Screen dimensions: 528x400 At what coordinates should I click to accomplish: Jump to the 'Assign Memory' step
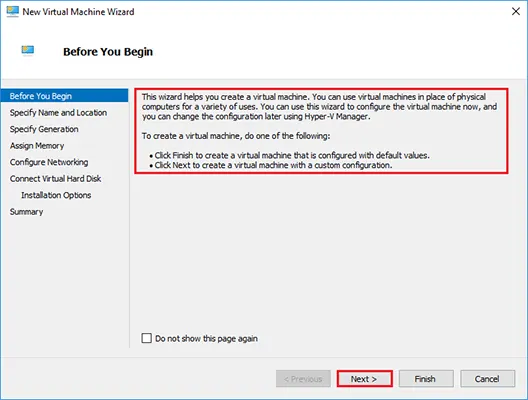point(37,145)
